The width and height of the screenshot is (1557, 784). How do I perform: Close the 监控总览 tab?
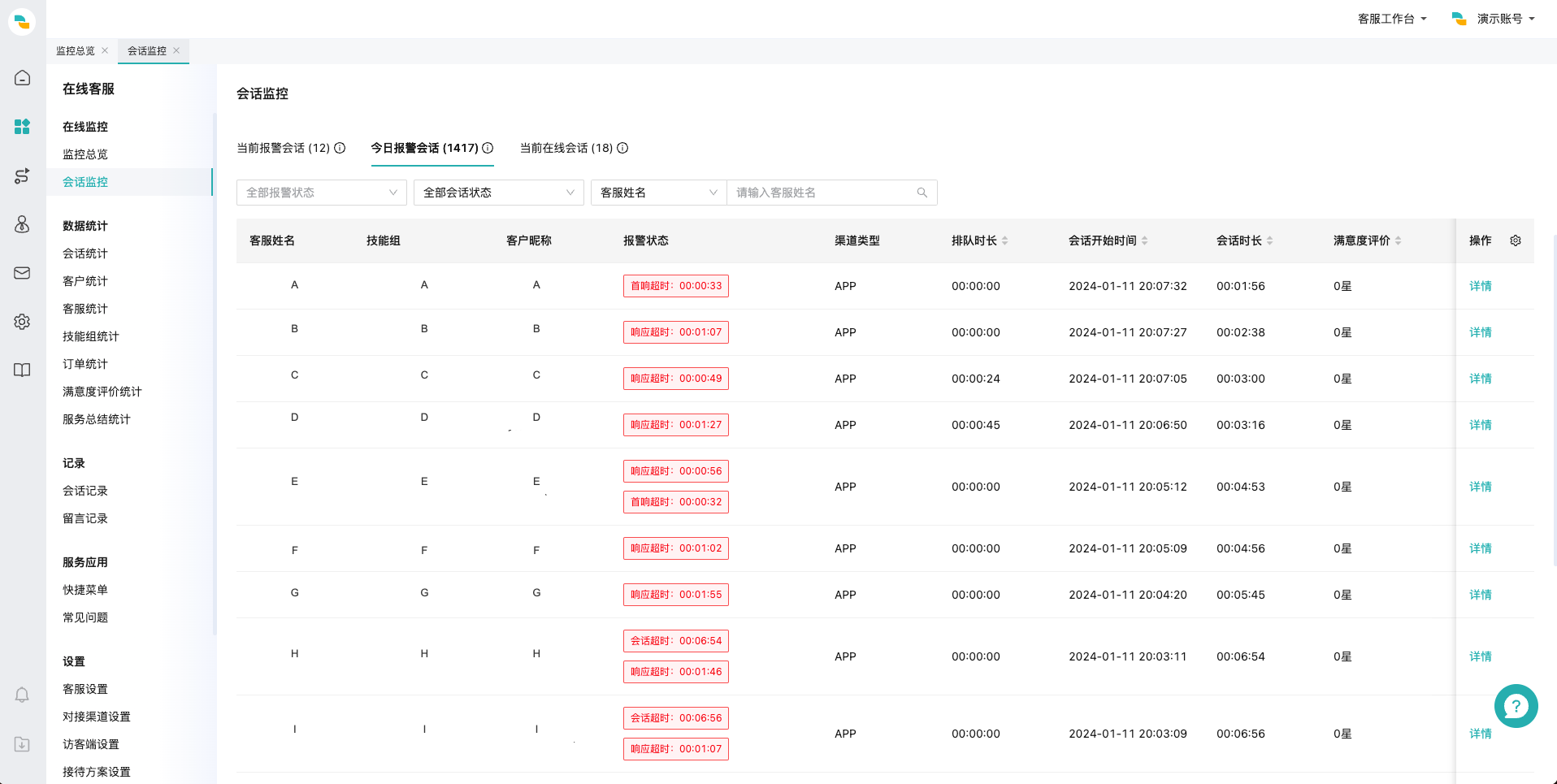point(105,50)
